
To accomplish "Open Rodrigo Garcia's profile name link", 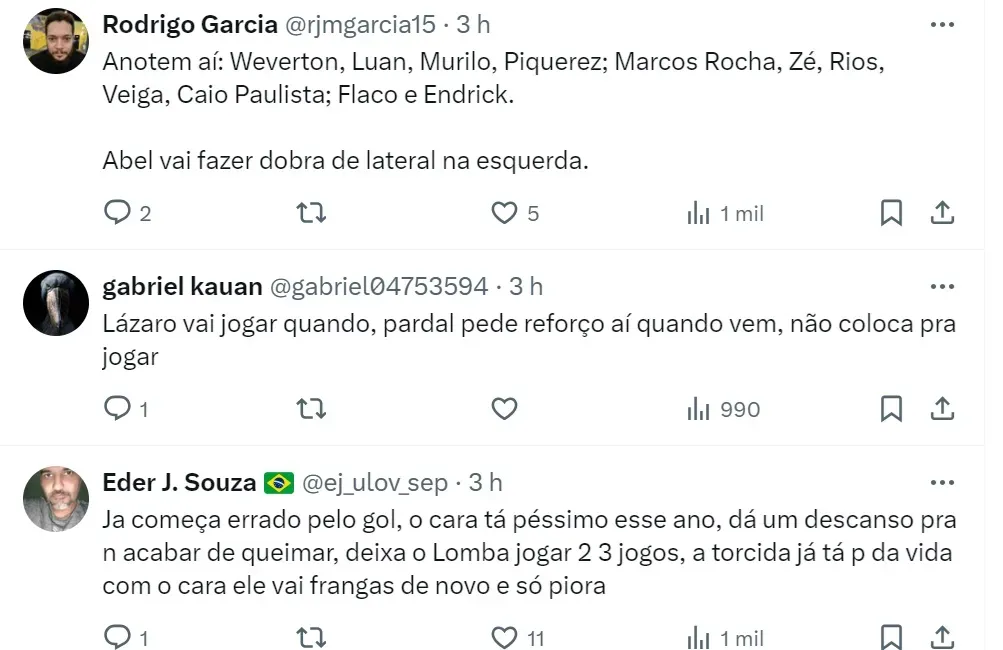I will tap(190, 24).
